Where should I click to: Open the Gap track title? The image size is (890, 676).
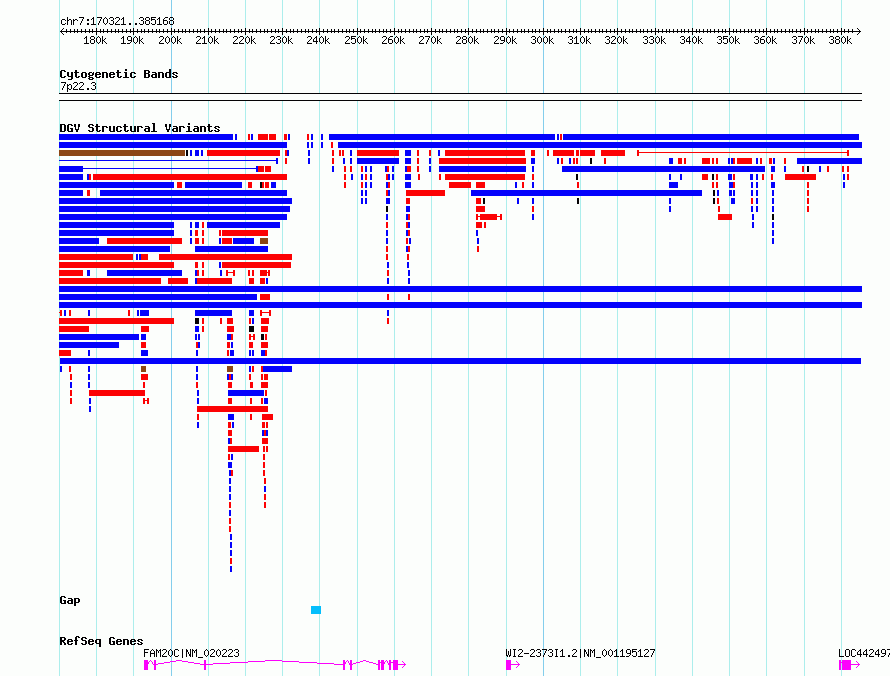(x=70, y=601)
